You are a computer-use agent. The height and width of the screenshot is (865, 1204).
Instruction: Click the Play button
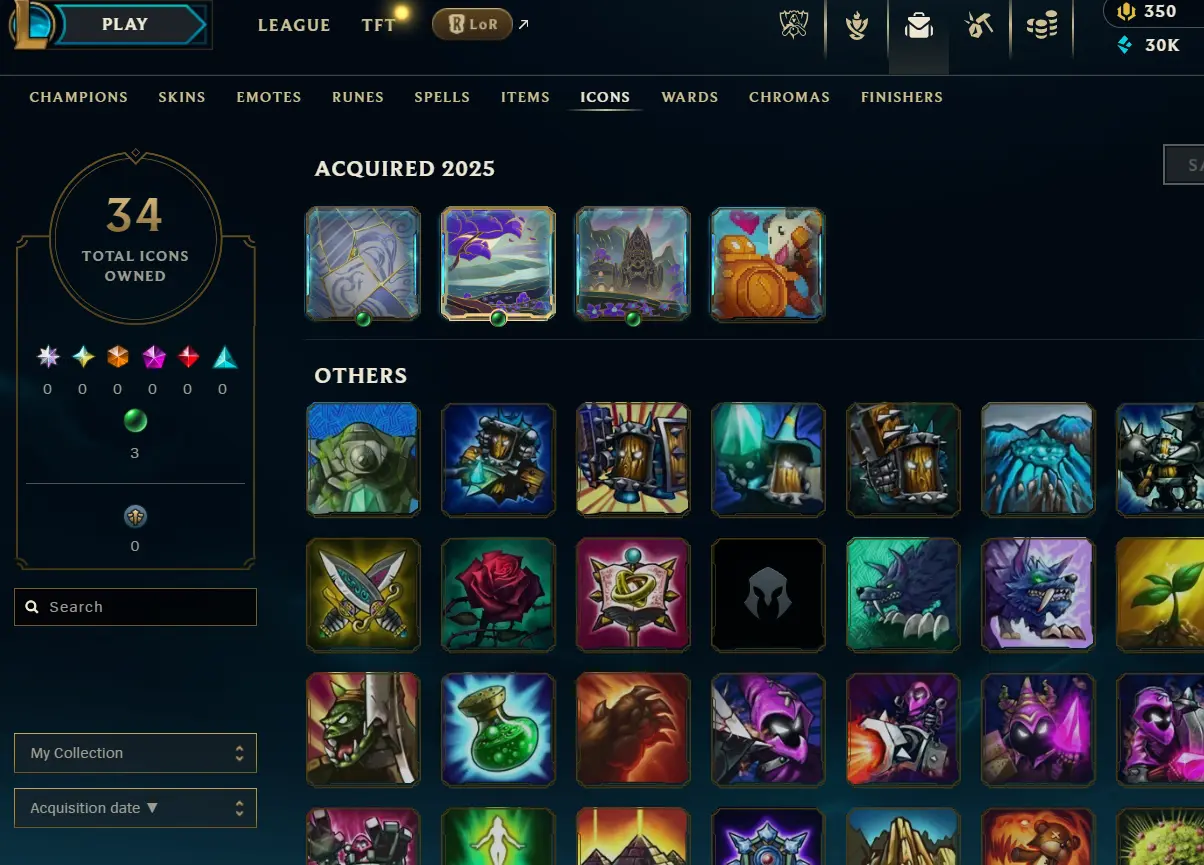125,24
